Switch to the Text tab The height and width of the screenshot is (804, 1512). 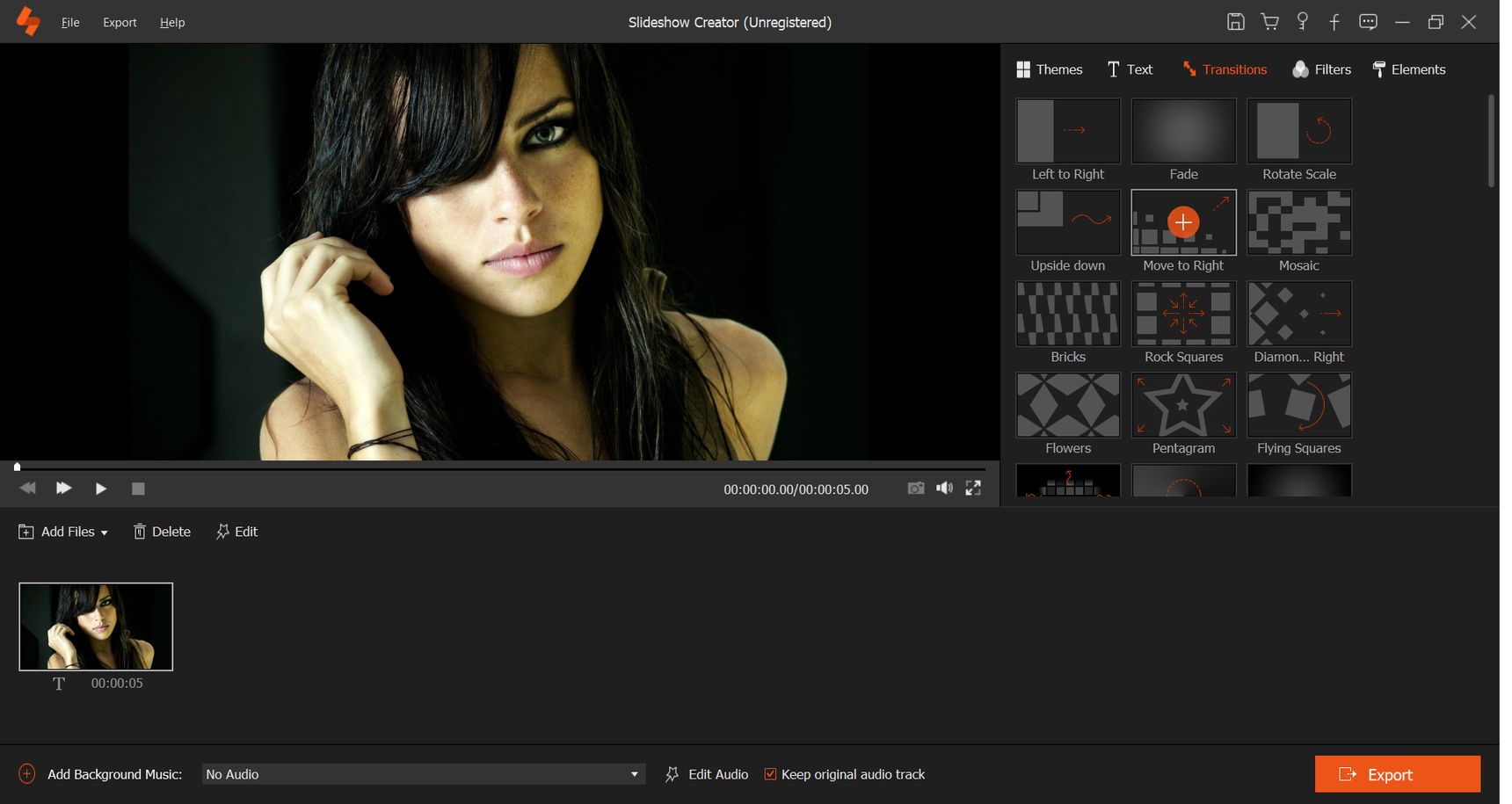(1130, 69)
